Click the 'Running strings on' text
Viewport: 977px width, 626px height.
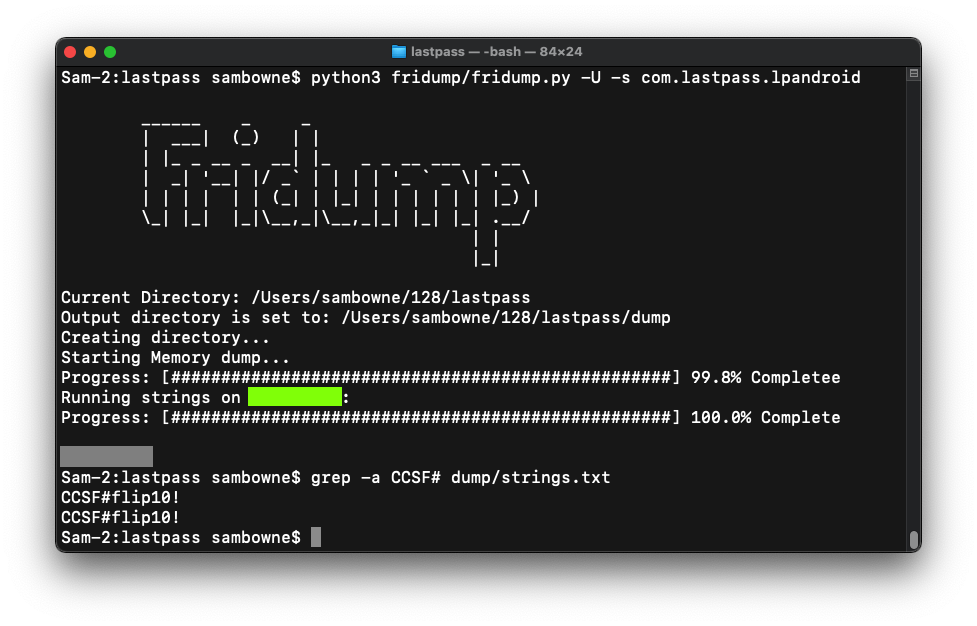(150, 397)
